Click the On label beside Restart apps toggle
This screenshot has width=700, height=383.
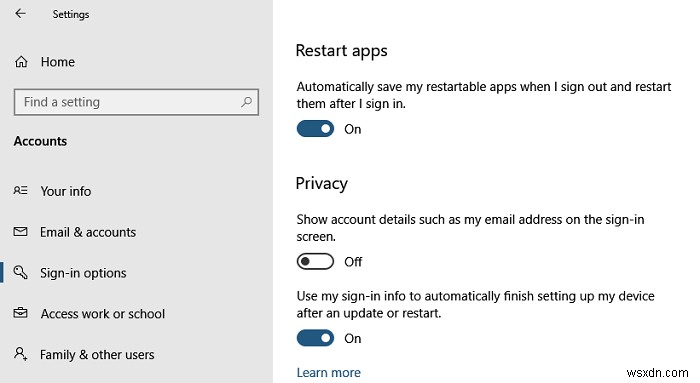coord(353,129)
